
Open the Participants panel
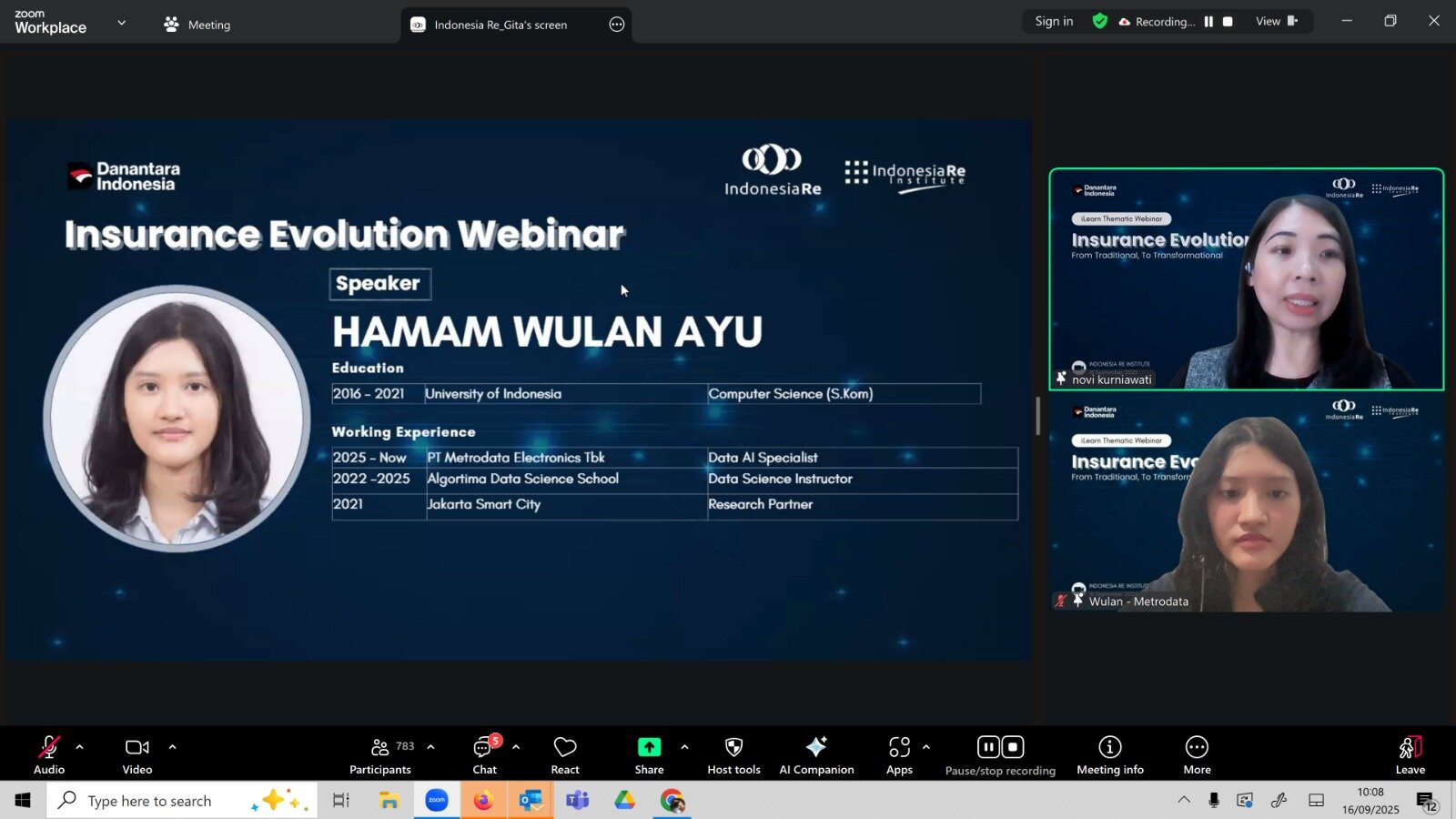click(x=380, y=755)
